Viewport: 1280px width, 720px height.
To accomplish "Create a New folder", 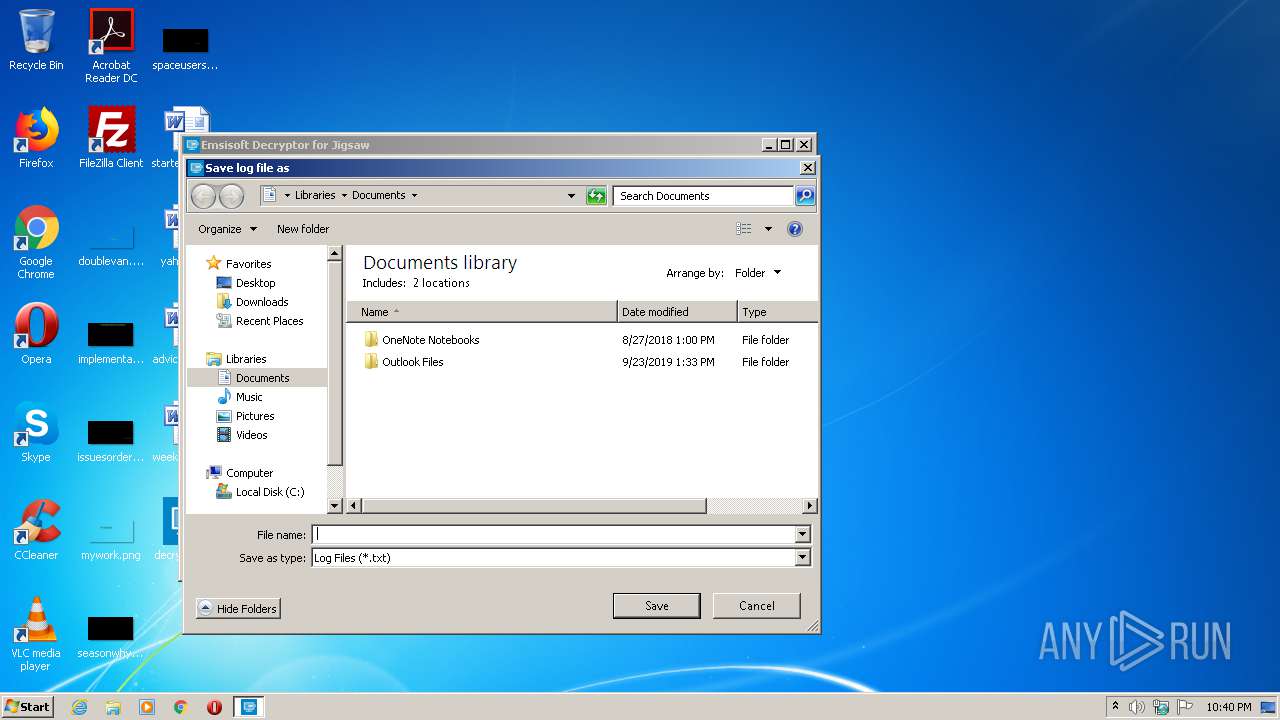I will pyautogui.click(x=303, y=229).
